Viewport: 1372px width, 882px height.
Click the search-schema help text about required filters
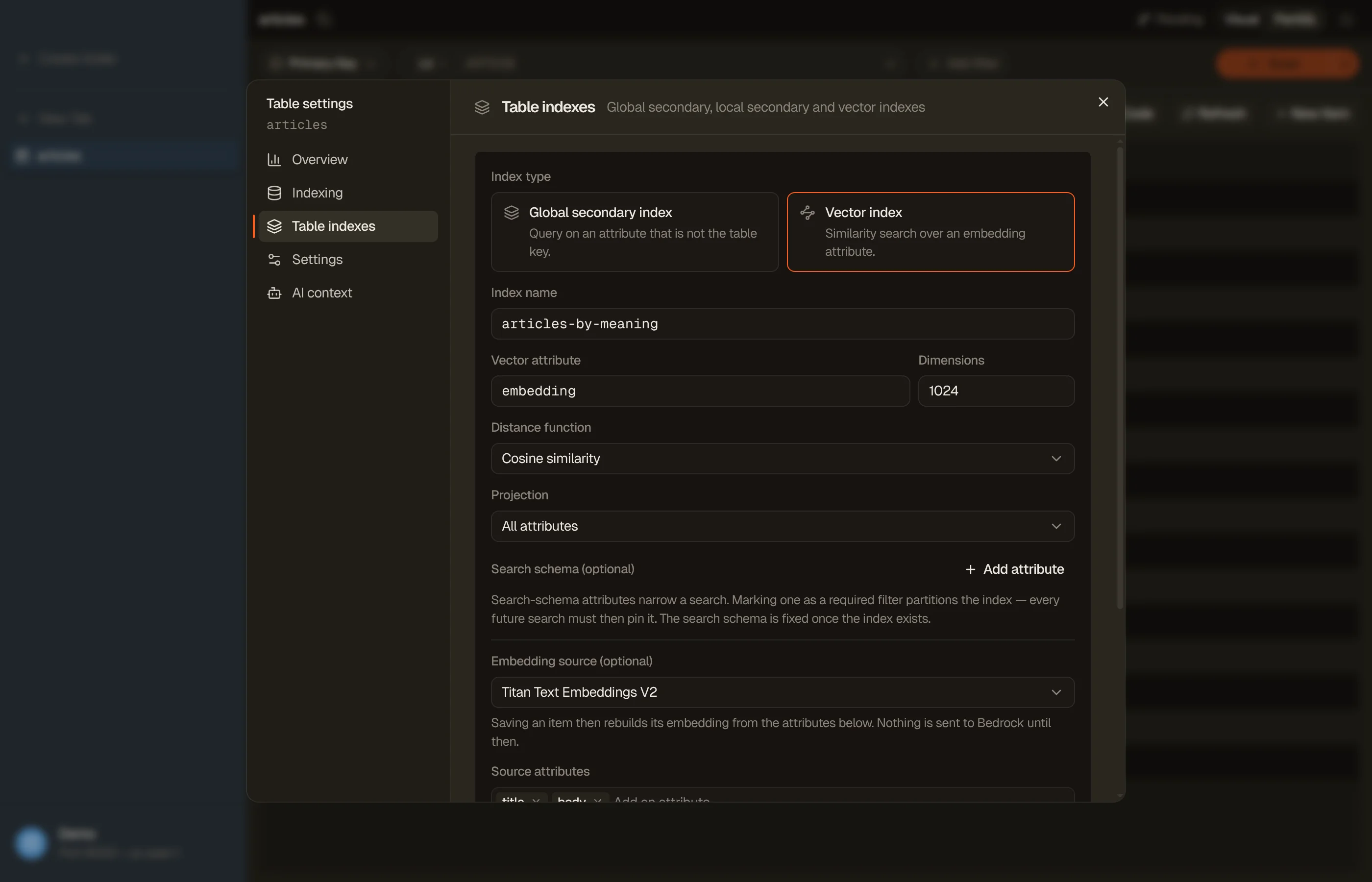tap(775, 610)
